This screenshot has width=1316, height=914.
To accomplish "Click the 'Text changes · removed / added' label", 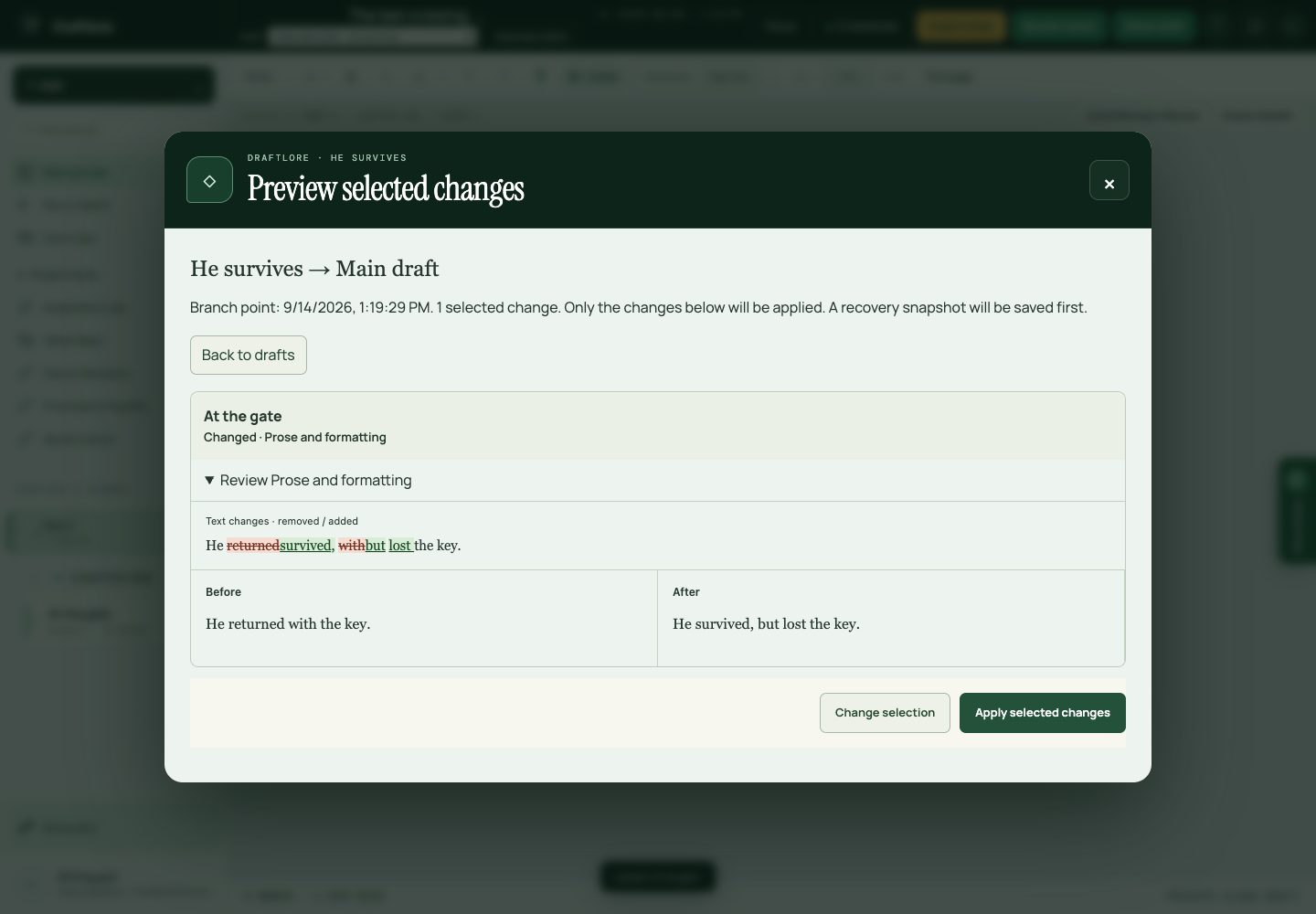I will pos(281,521).
